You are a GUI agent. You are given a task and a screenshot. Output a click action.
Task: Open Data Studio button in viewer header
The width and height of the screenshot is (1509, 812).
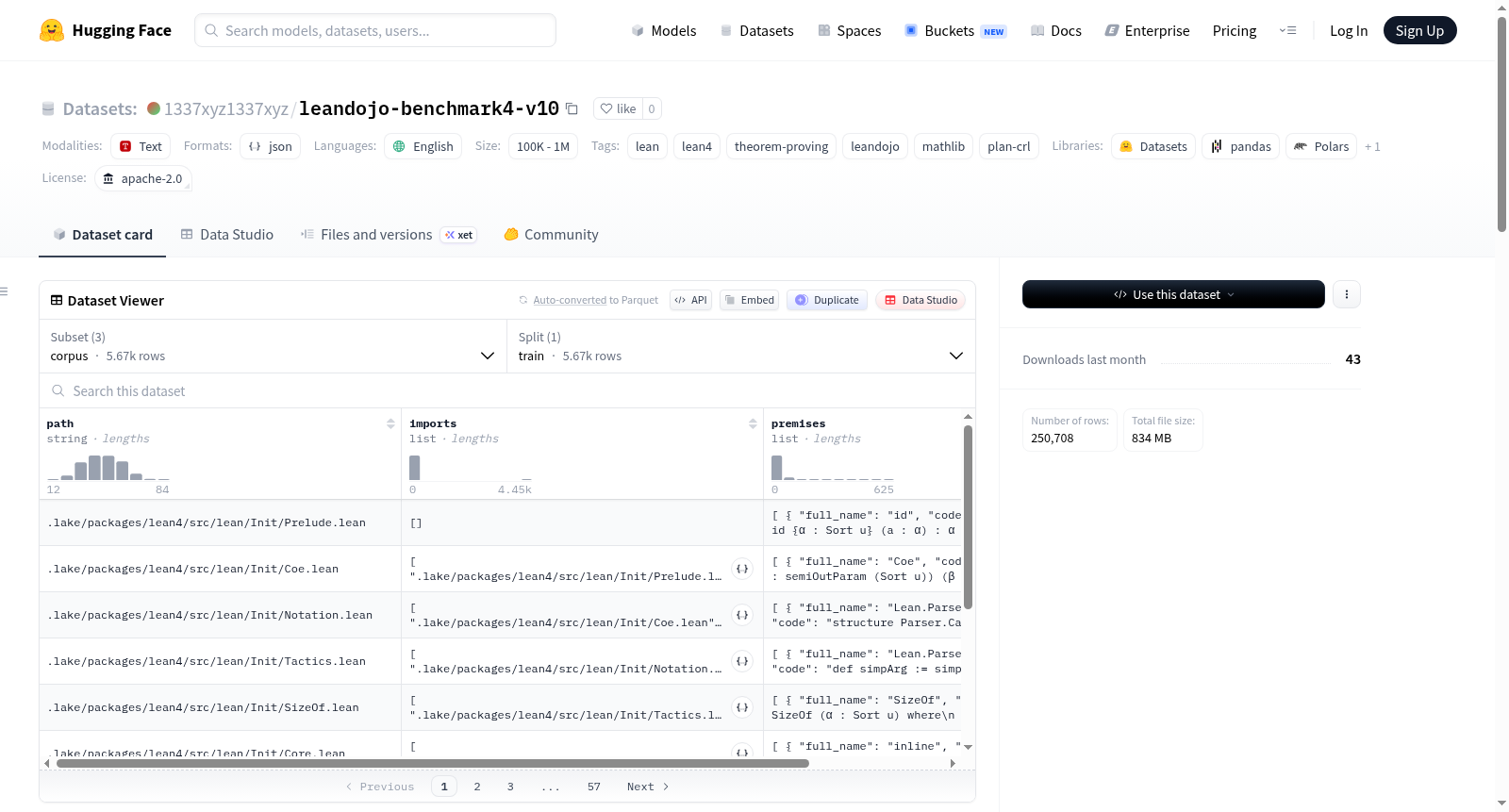[x=920, y=300]
